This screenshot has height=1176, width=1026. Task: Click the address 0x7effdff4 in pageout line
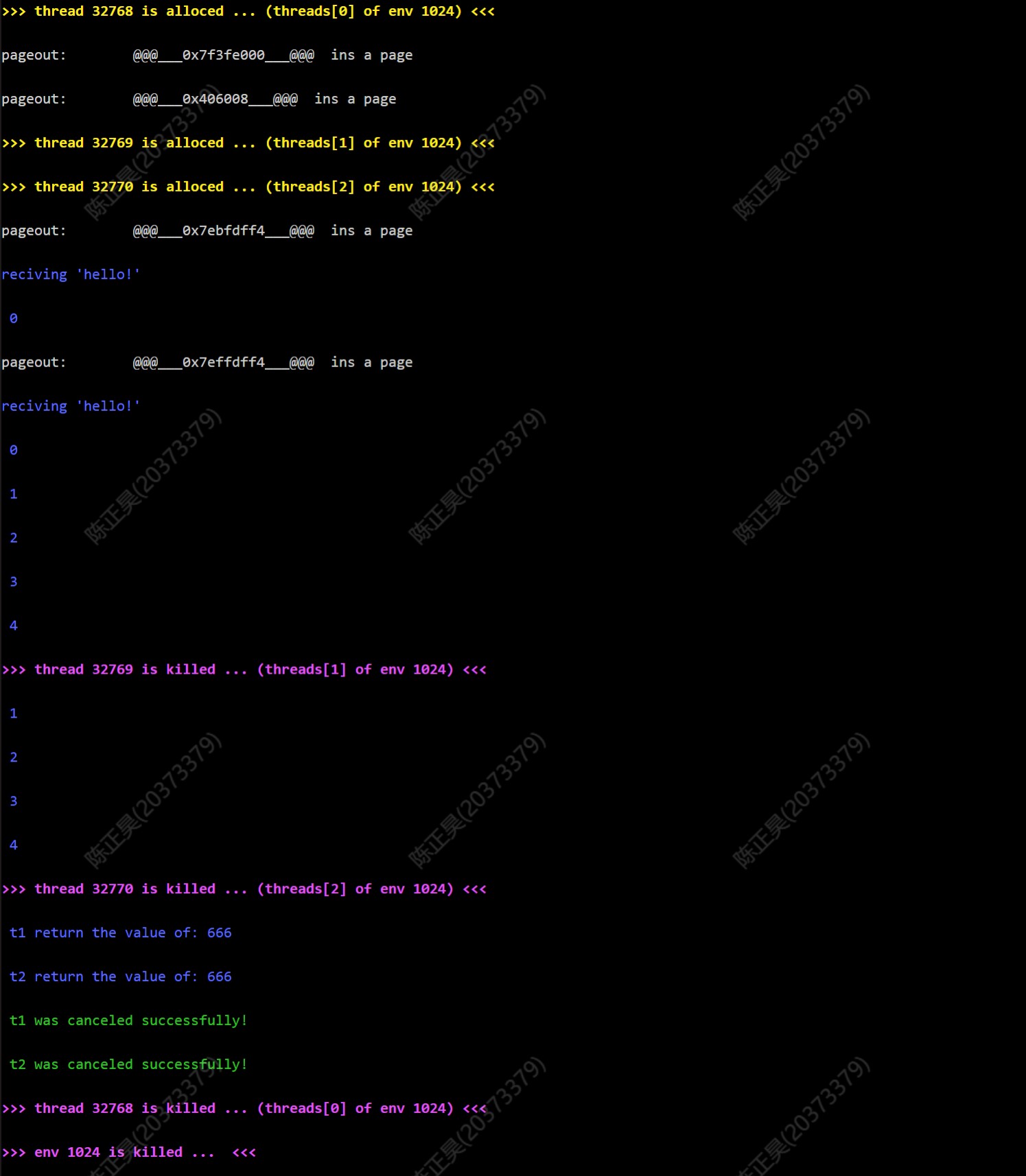point(223,363)
